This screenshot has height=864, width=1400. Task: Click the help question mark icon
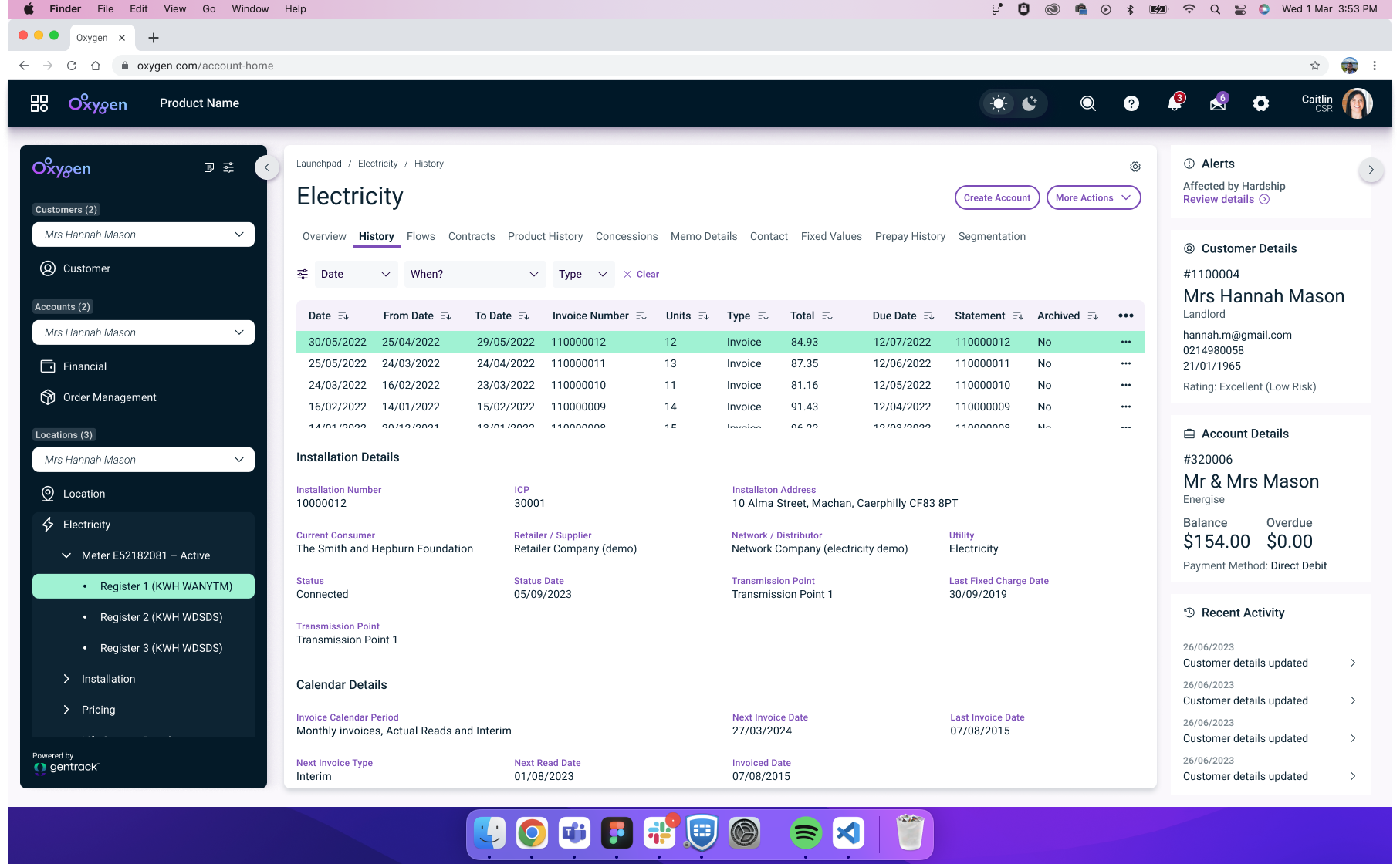(1131, 103)
